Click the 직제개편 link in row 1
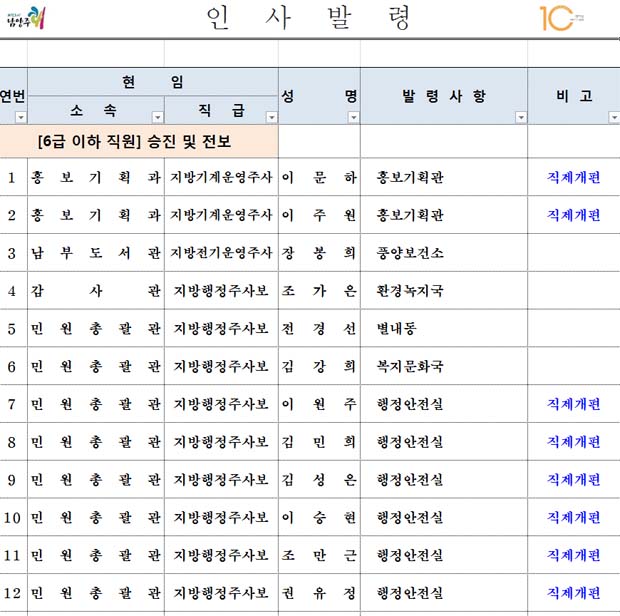Screen dimensions: 620x616 point(573,177)
